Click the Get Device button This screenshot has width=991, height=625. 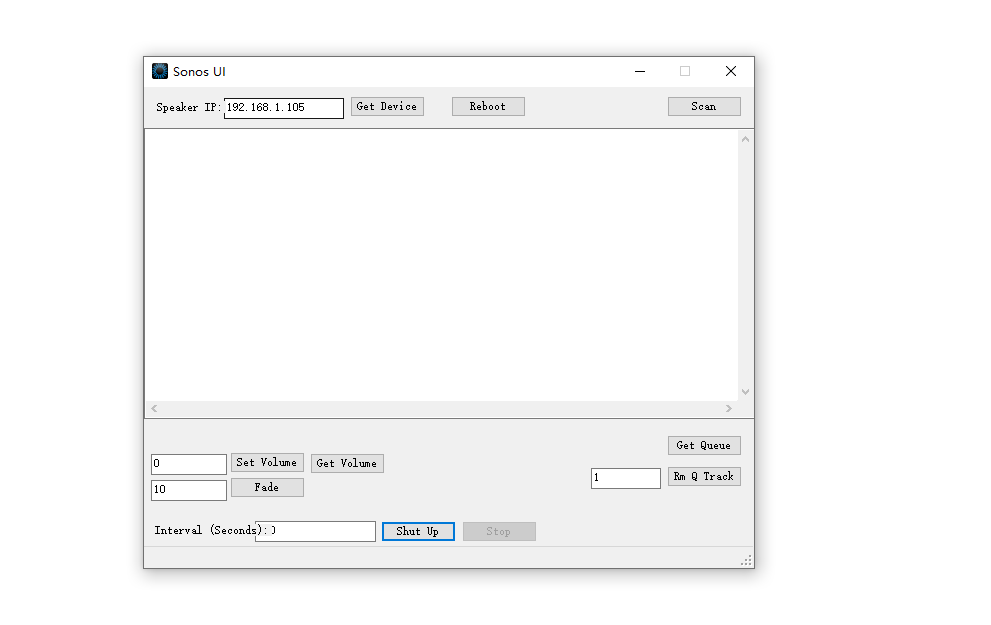(387, 106)
